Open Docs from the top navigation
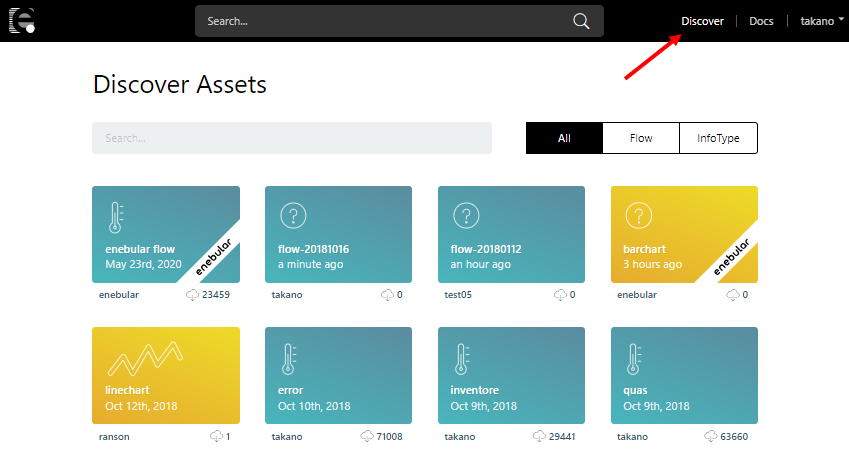Viewport: 849px width, 462px height. 761,21
